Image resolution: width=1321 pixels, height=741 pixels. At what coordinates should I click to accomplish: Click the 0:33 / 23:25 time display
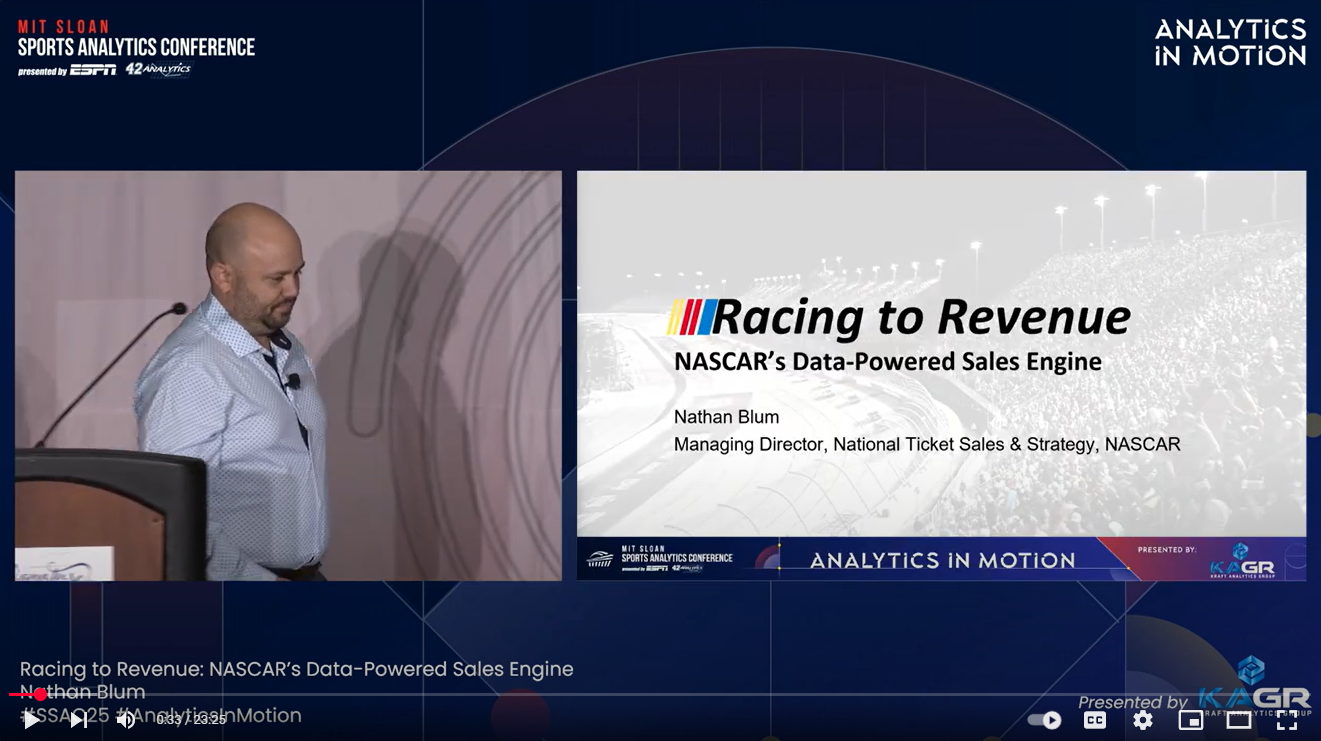(191, 720)
